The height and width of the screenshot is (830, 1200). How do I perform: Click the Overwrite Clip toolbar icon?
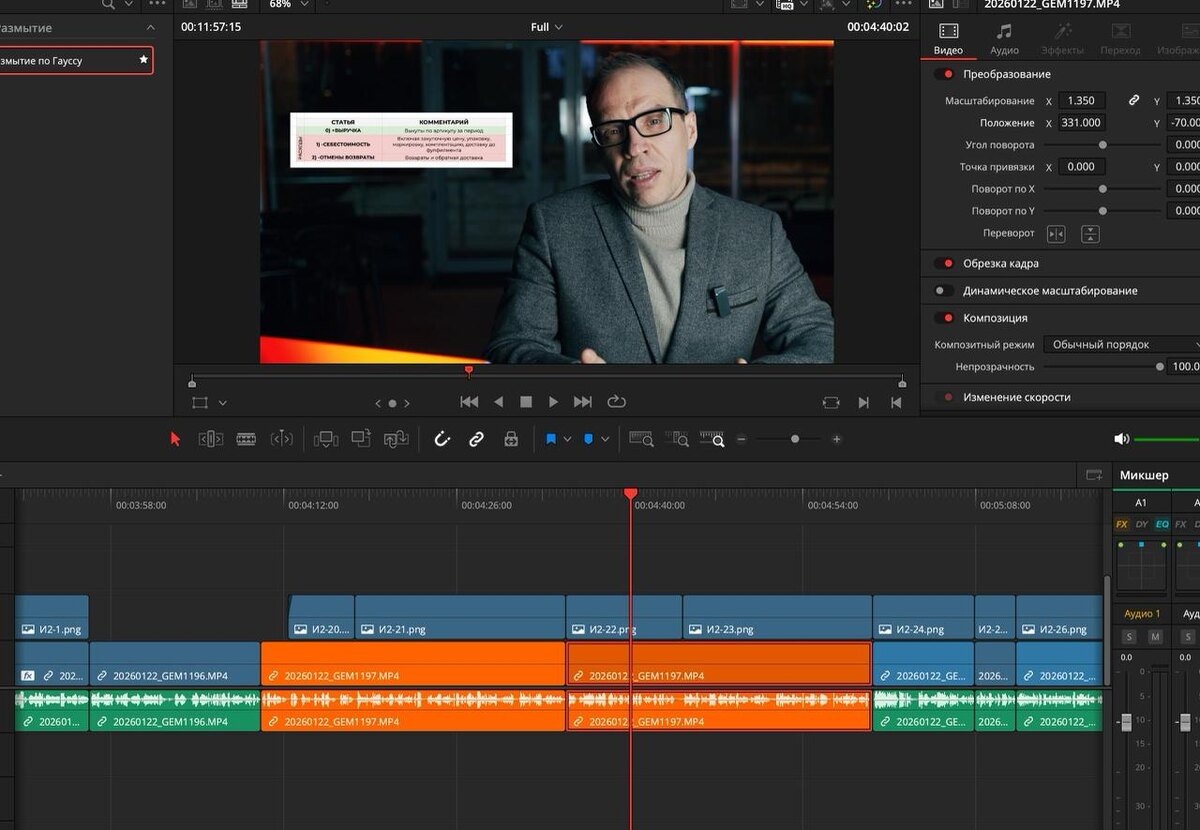(361, 438)
